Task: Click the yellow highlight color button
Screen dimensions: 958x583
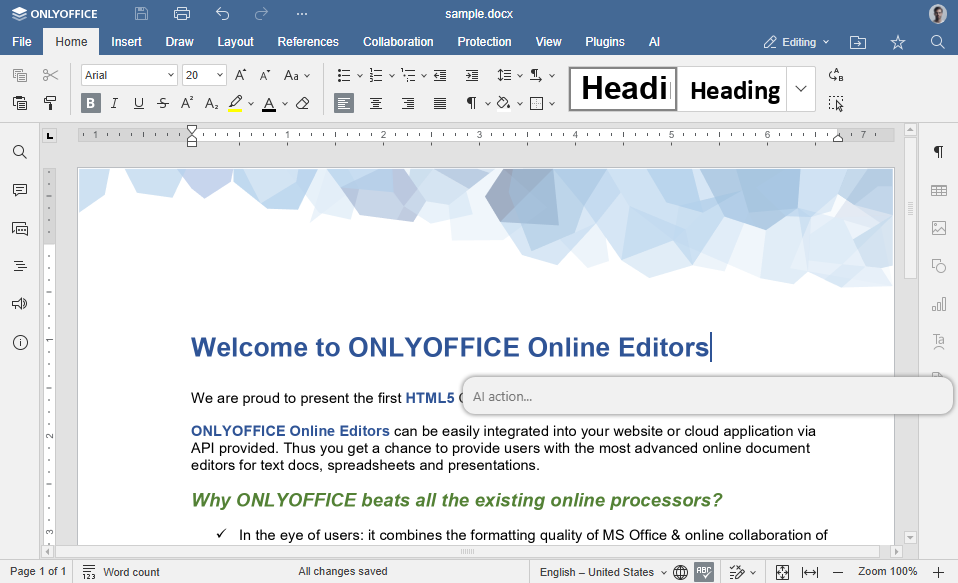Action: point(235,103)
